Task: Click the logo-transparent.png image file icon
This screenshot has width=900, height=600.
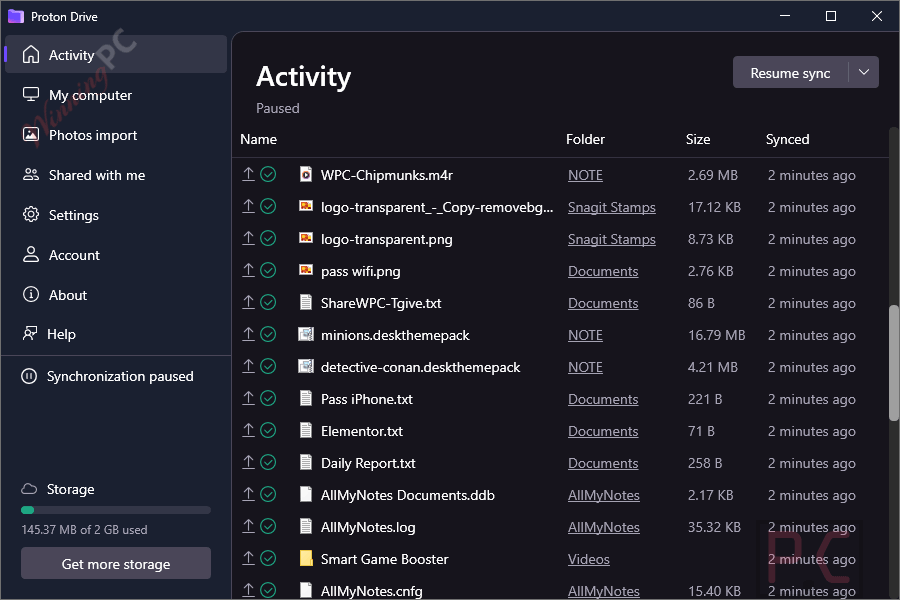Action: coord(306,238)
